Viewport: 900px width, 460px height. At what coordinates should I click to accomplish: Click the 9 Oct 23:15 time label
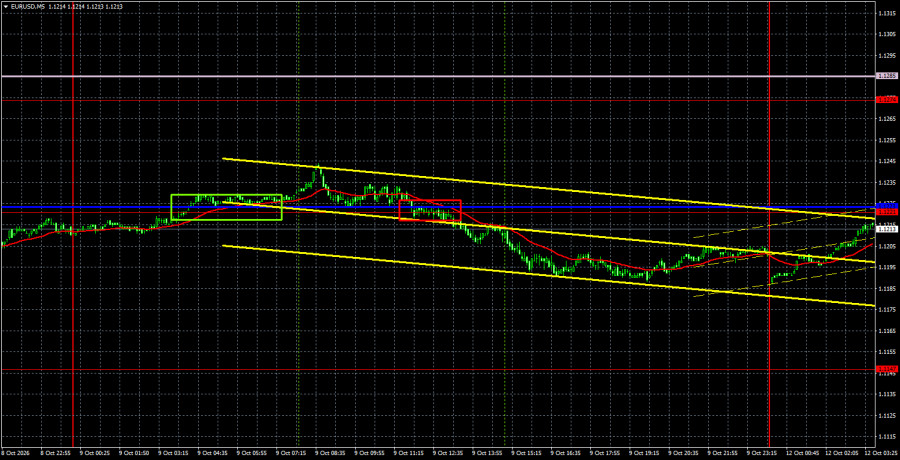coord(761,453)
